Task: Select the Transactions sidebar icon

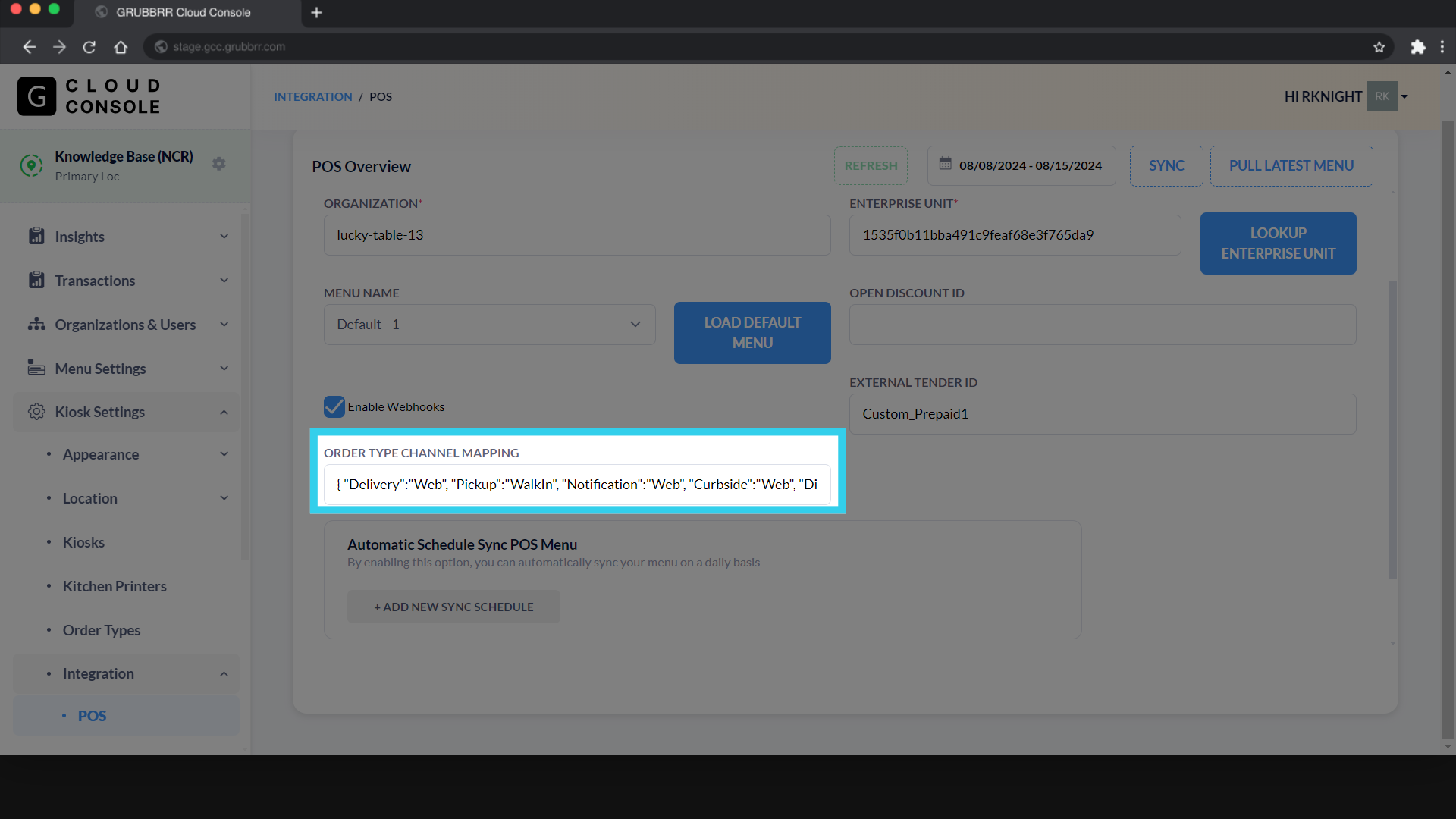Action: [36, 280]
